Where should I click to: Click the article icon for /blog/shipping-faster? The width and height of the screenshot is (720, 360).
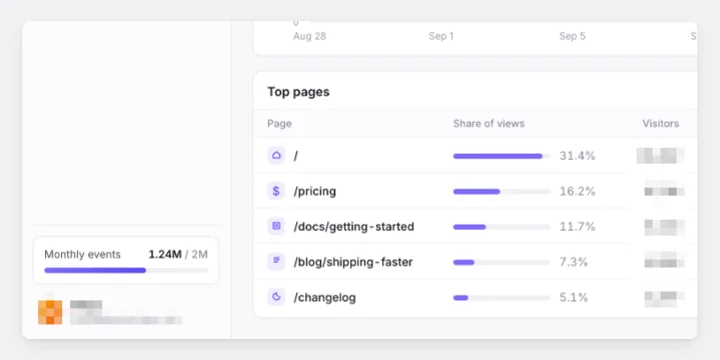click(x=276, y=262)
